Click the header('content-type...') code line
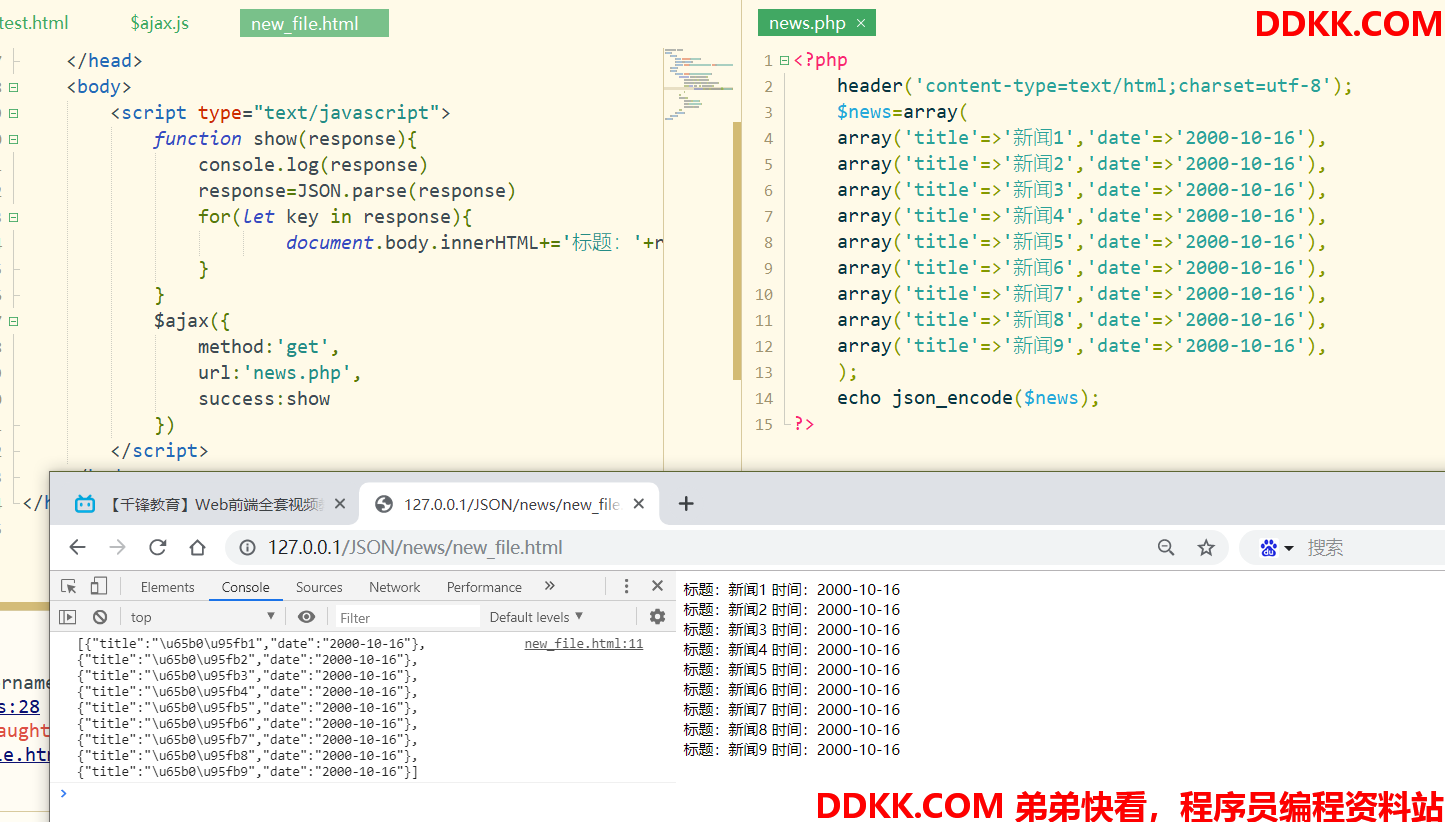This screenshot has width=1445, height=822. tap(1095, 86)
